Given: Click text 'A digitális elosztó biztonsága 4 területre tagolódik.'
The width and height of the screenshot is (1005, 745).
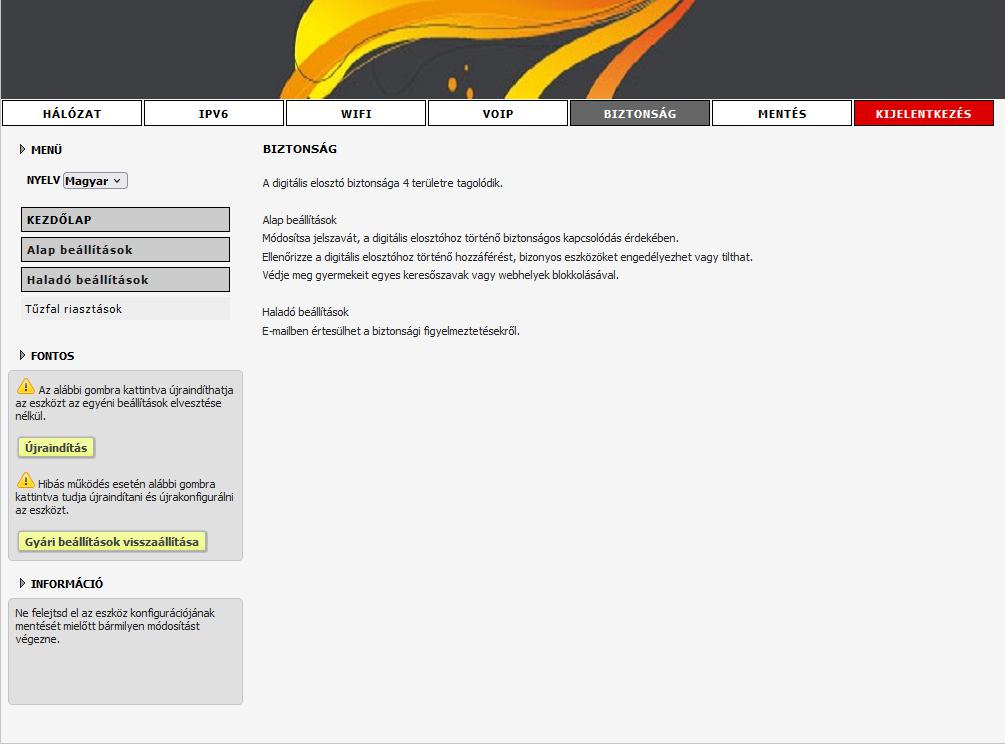Looking at the screenshot, I should tap(383, 183).
